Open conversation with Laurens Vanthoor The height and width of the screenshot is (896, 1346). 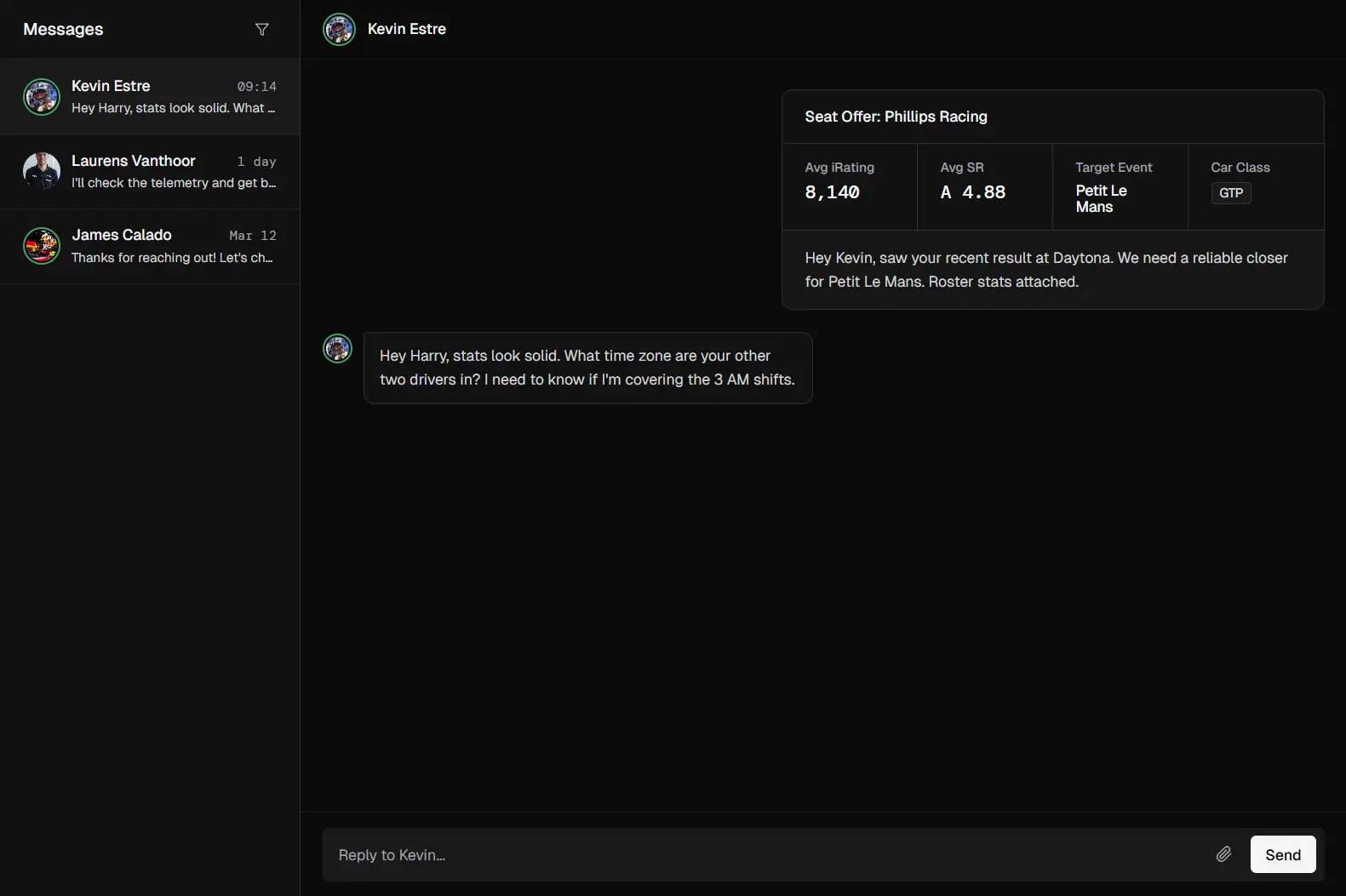click(x=150, y=171)
